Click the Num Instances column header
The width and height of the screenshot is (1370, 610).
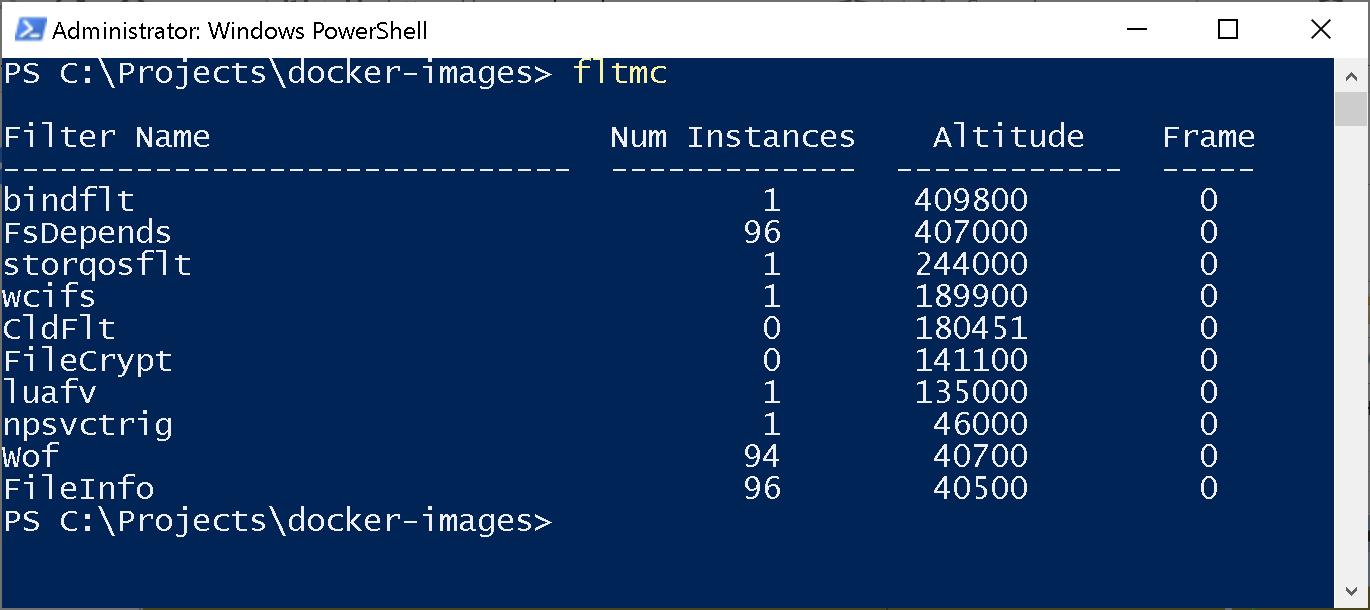[732, 137]
